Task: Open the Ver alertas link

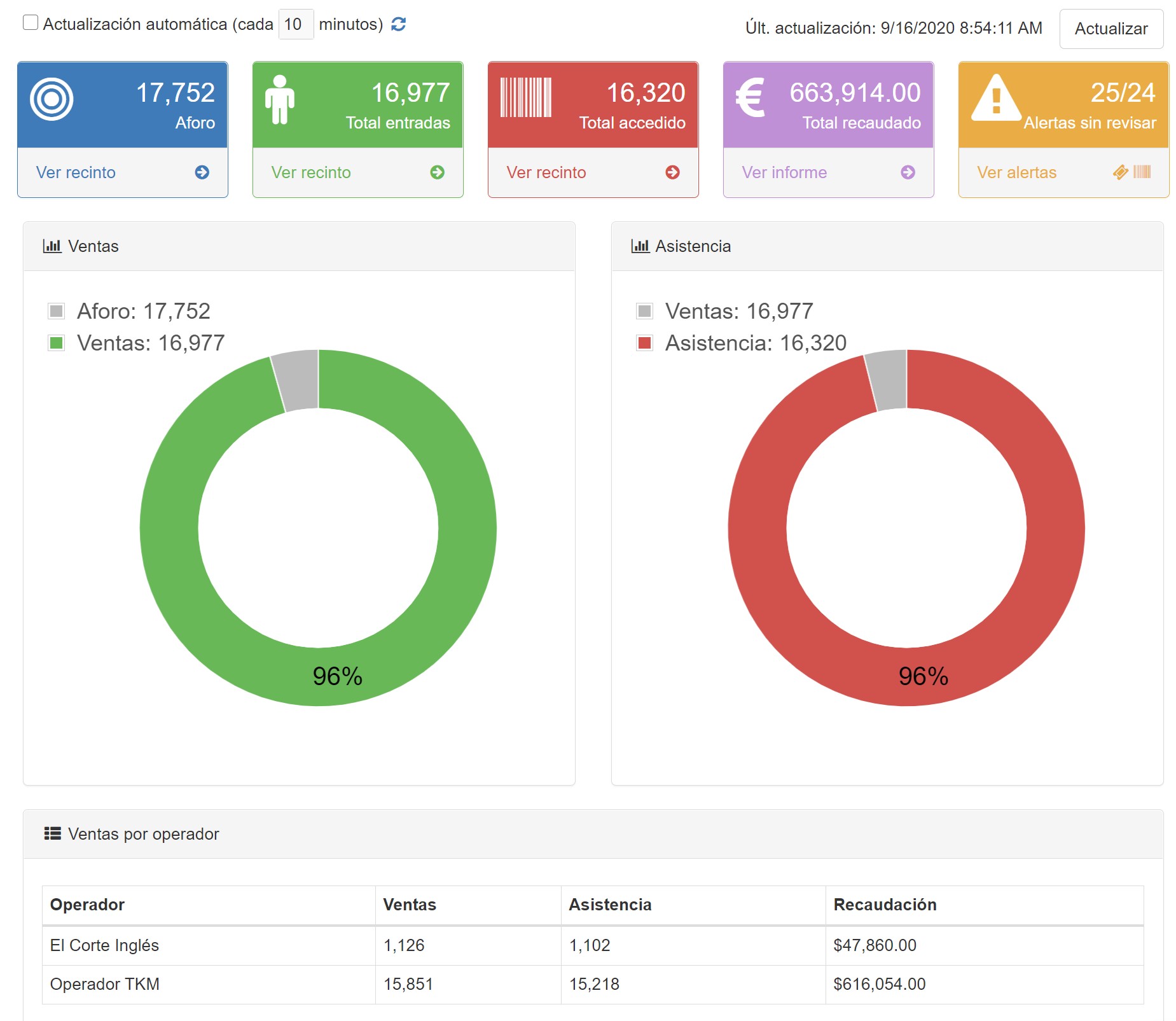Action: pyautogui.click(x=1016, y=172)
